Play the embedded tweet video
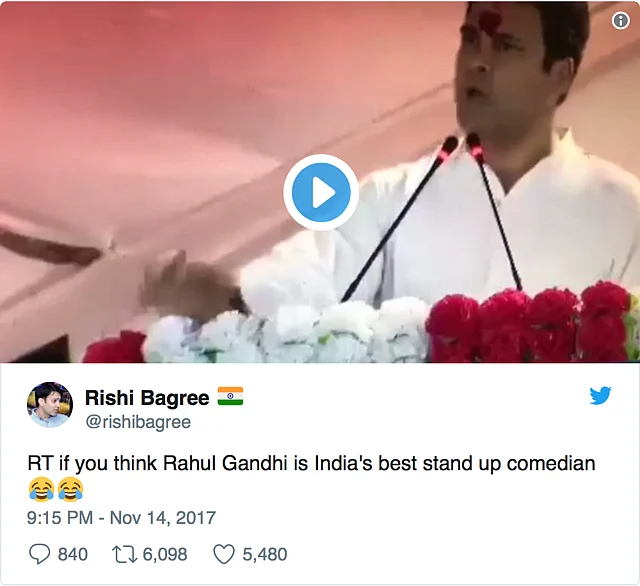Screen dimensions: 640x586 point(321,192)
